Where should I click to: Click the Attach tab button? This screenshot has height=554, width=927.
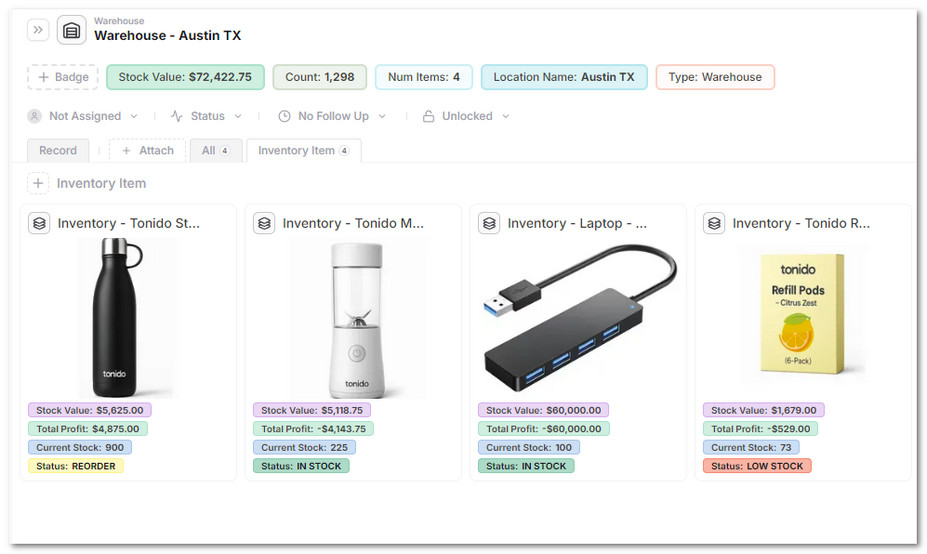pos(148,150)
